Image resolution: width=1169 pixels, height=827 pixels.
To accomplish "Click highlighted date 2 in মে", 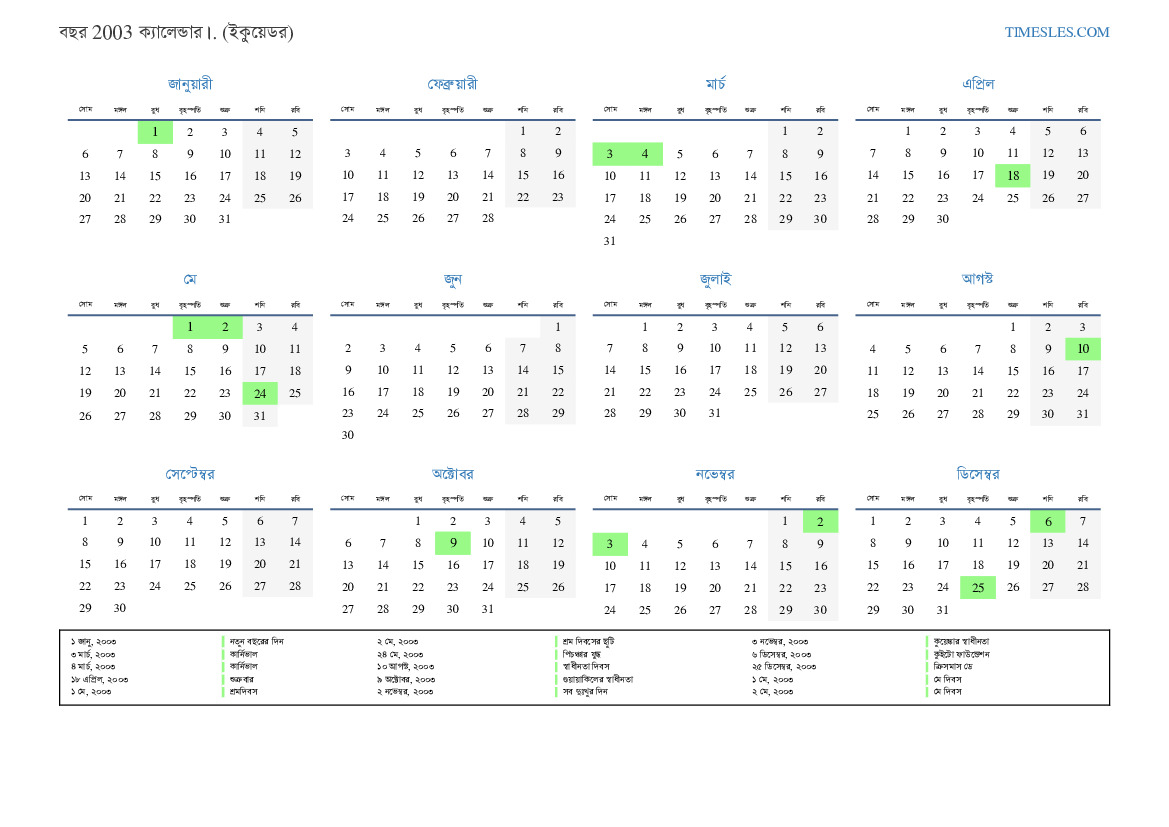I will pos(225,327).
